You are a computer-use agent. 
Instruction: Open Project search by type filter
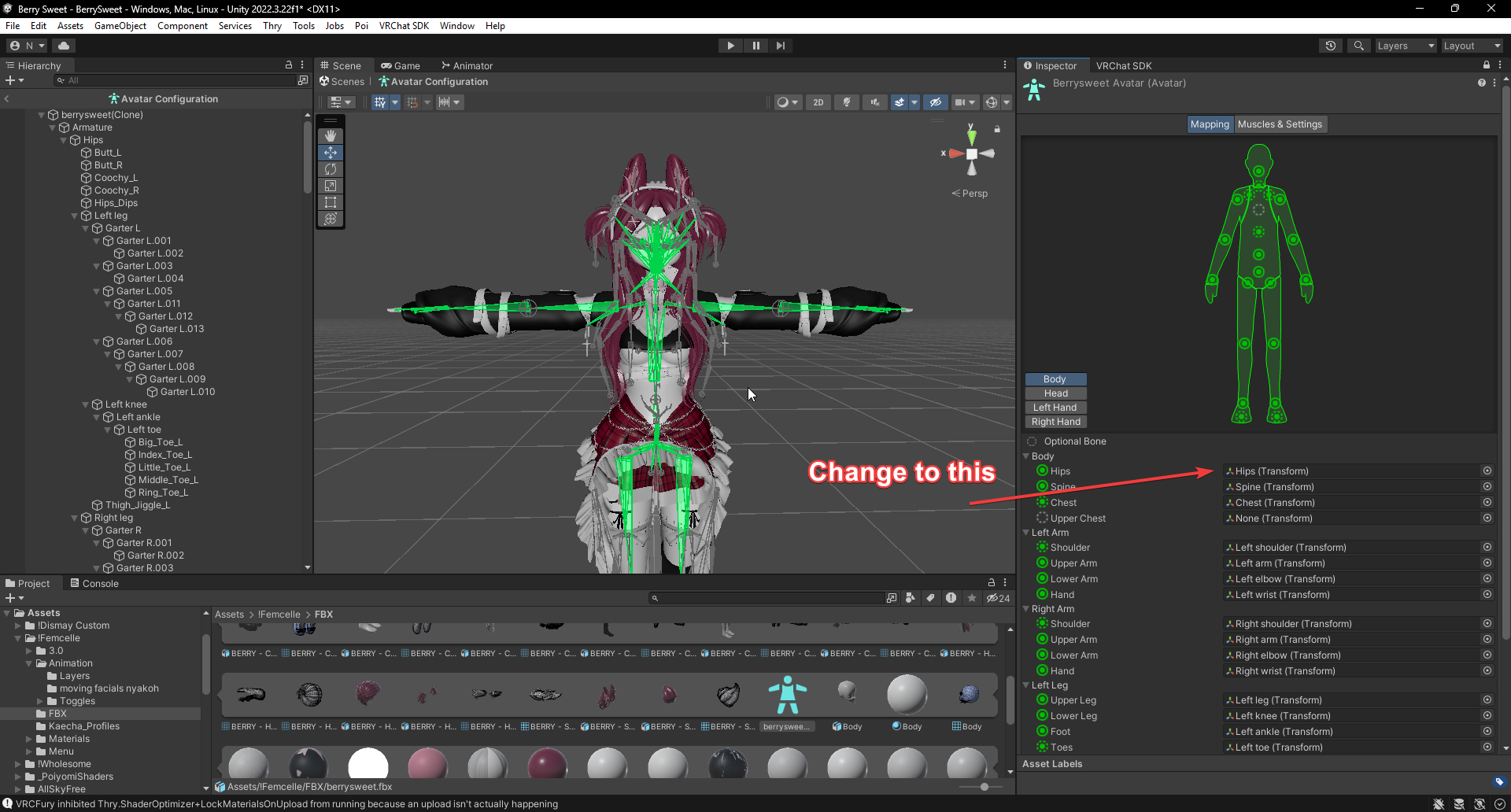click(910, 598)
